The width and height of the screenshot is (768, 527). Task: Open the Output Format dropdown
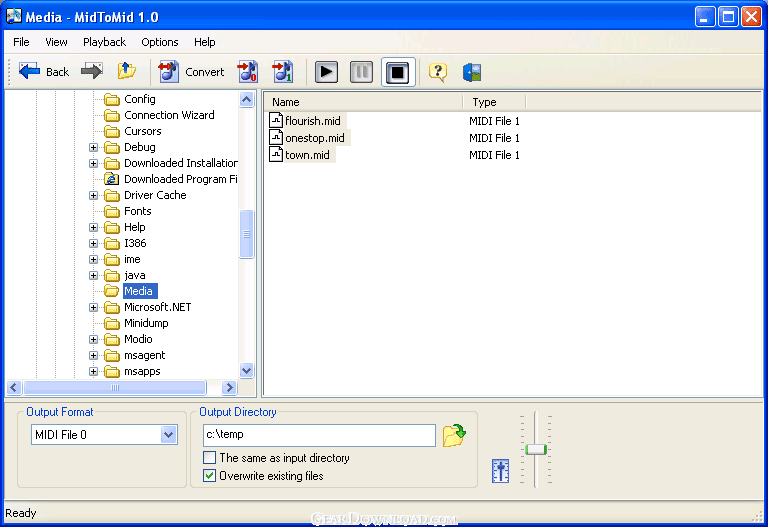point(168,435)
